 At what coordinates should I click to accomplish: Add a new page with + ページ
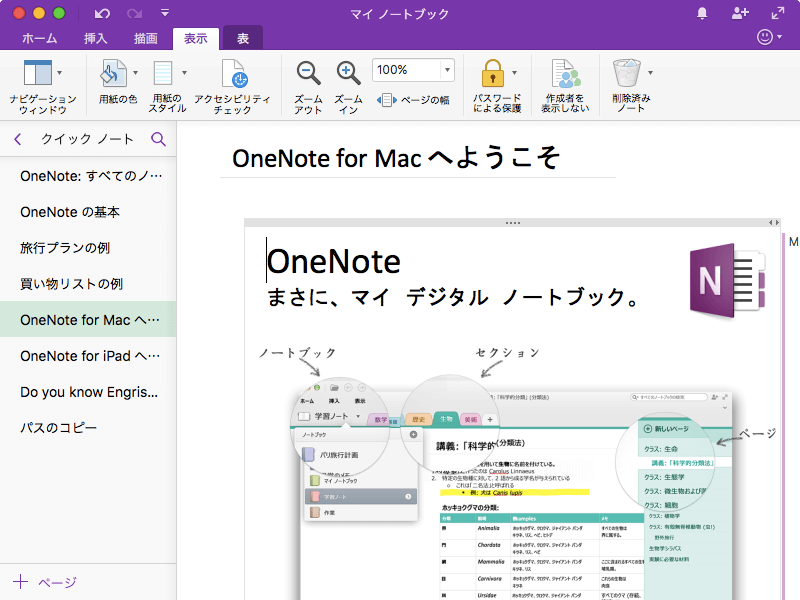click(44, 582)
